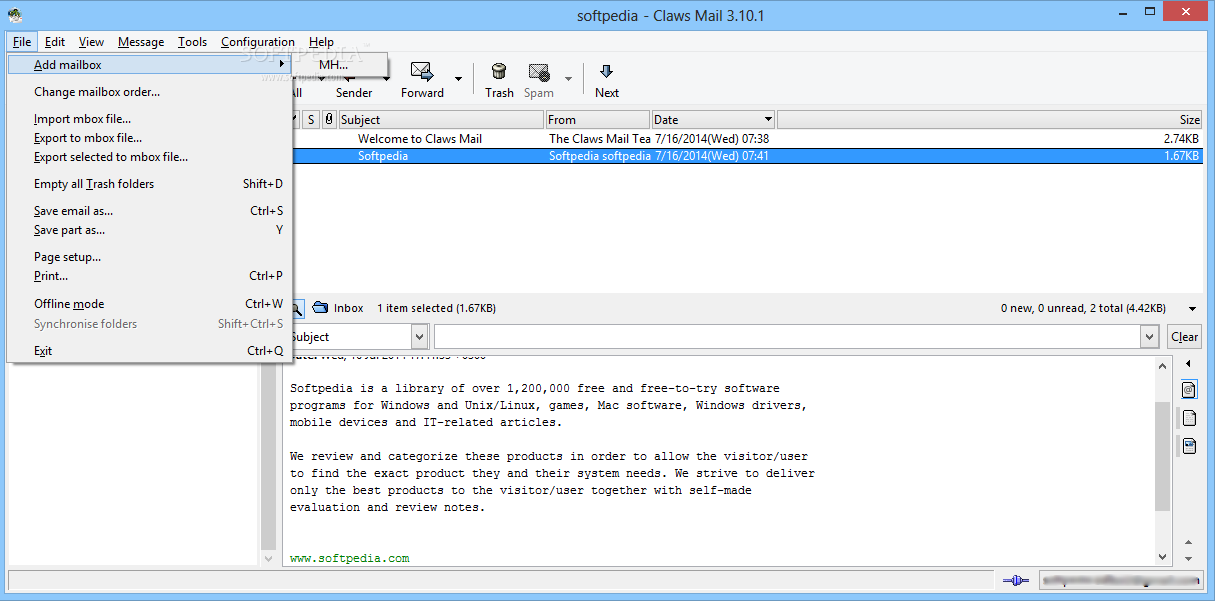This screenshot has width=1215, height=601.
Task: Click the Forward message toolbar icon
Action: point(422,72)
